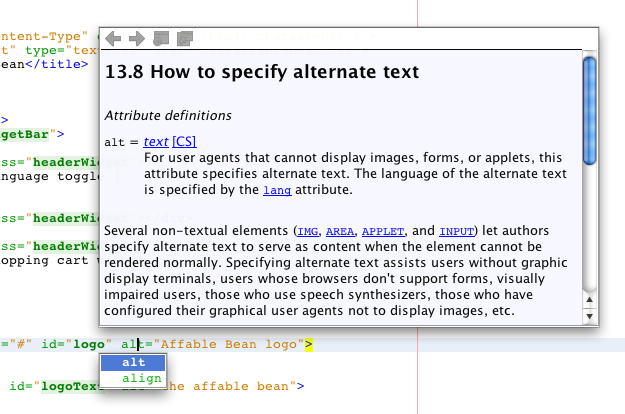Follow the [CS] link
The width and height of the screenshot is (625, 414).
pyautogui.click(x=184, y=142)
